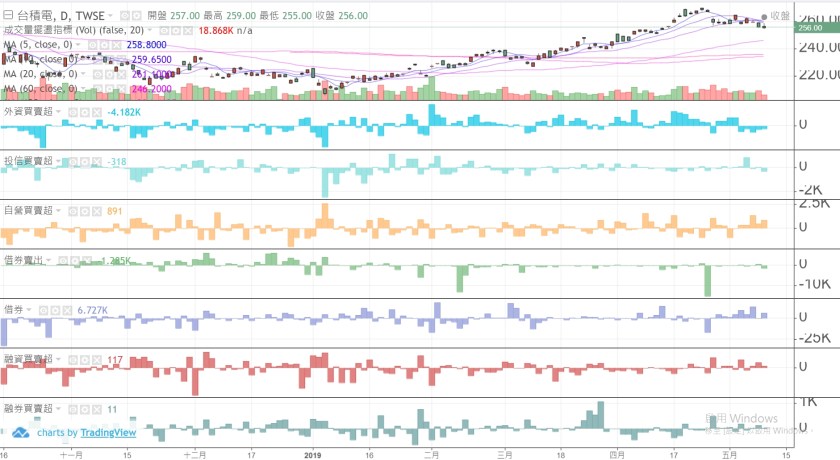Viewport: 840px width, 460px height.
Task: Expand the 台積電 symbol dropdown arrow
Action: click(109, 17)
